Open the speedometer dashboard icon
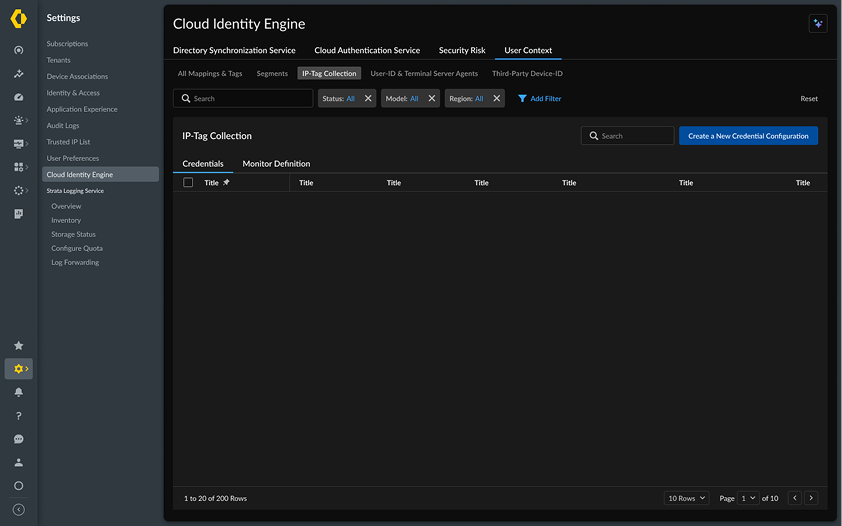 click(18, 97)
